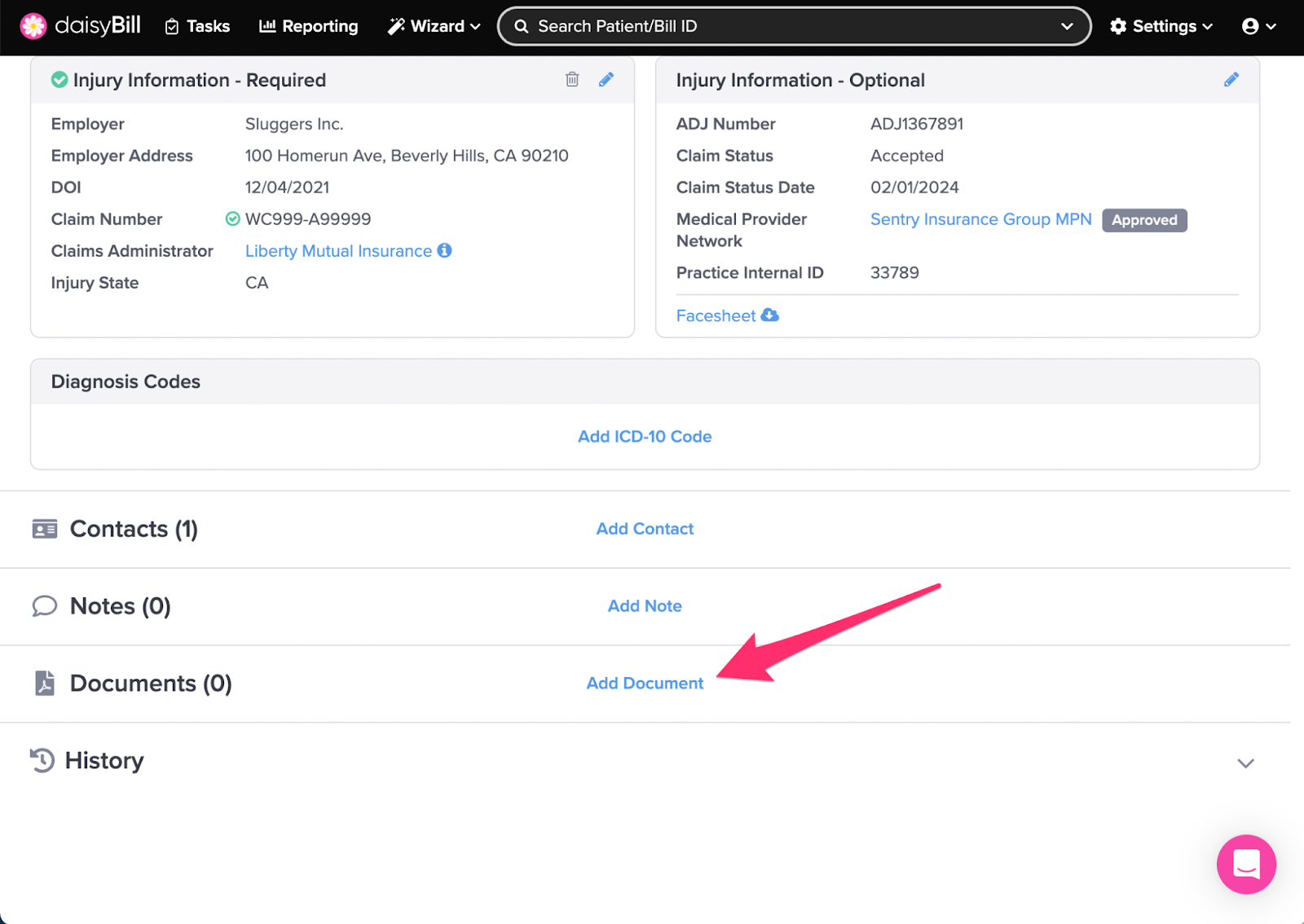The width and height of the screenshot is (1304, 924).
Task: Click the Reporting chart icon
Action: point(267,26)
